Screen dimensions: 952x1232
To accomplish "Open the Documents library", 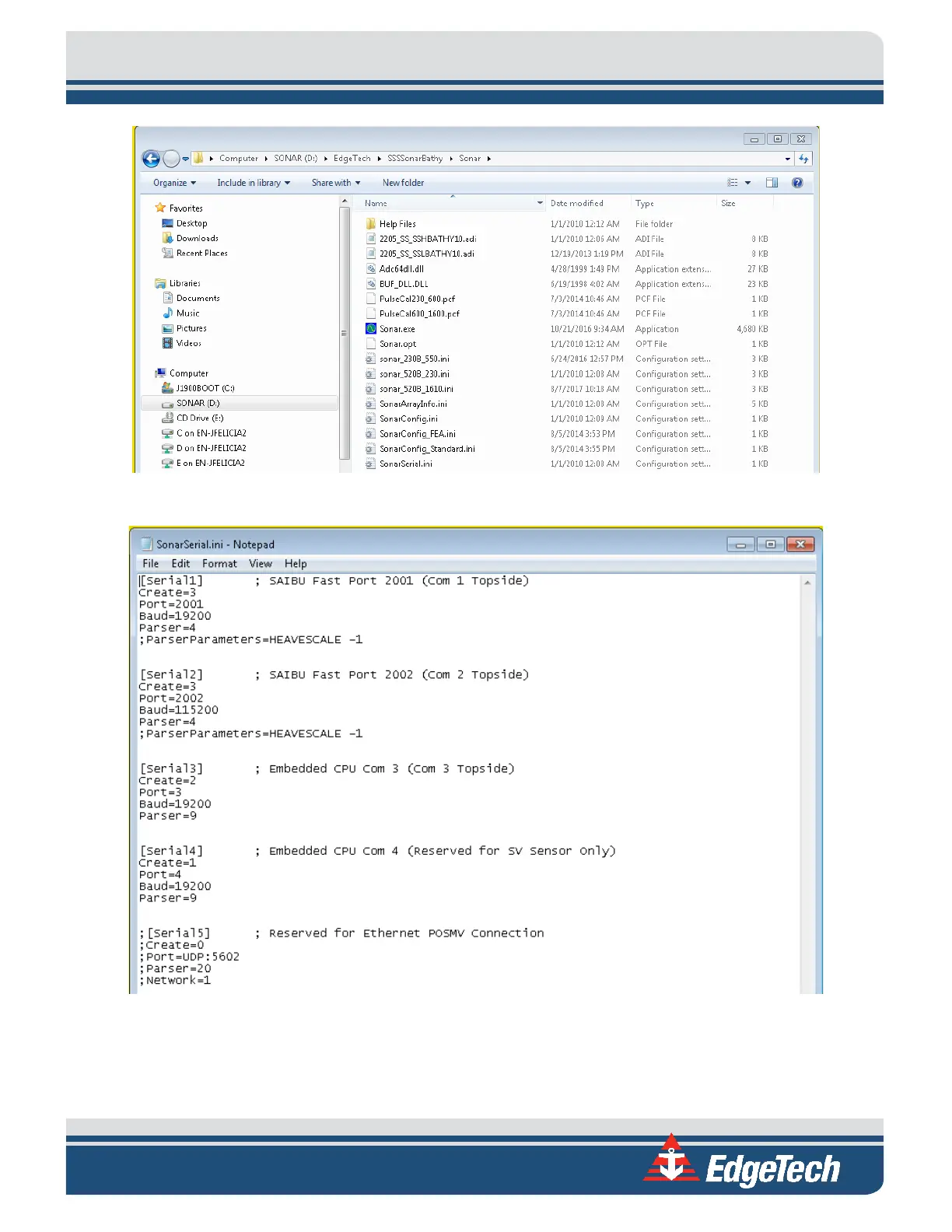I will pos(198,298).
